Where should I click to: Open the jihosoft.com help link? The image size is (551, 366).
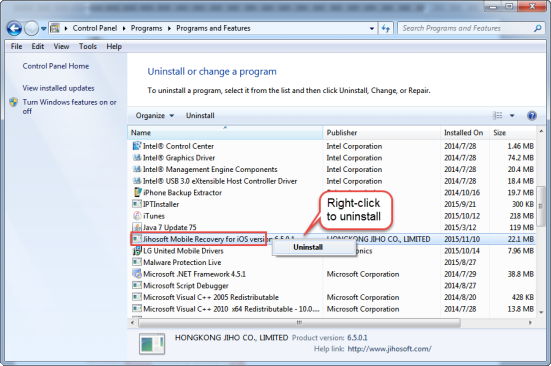[389, 349]
